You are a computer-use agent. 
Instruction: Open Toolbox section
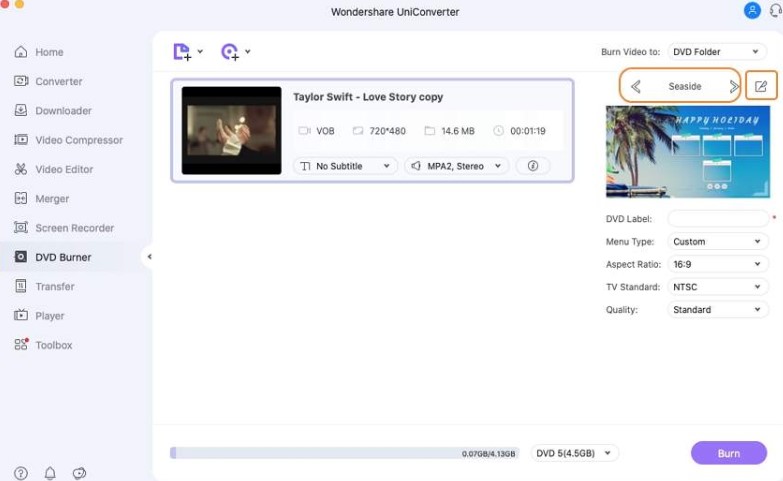click(53, 345)
